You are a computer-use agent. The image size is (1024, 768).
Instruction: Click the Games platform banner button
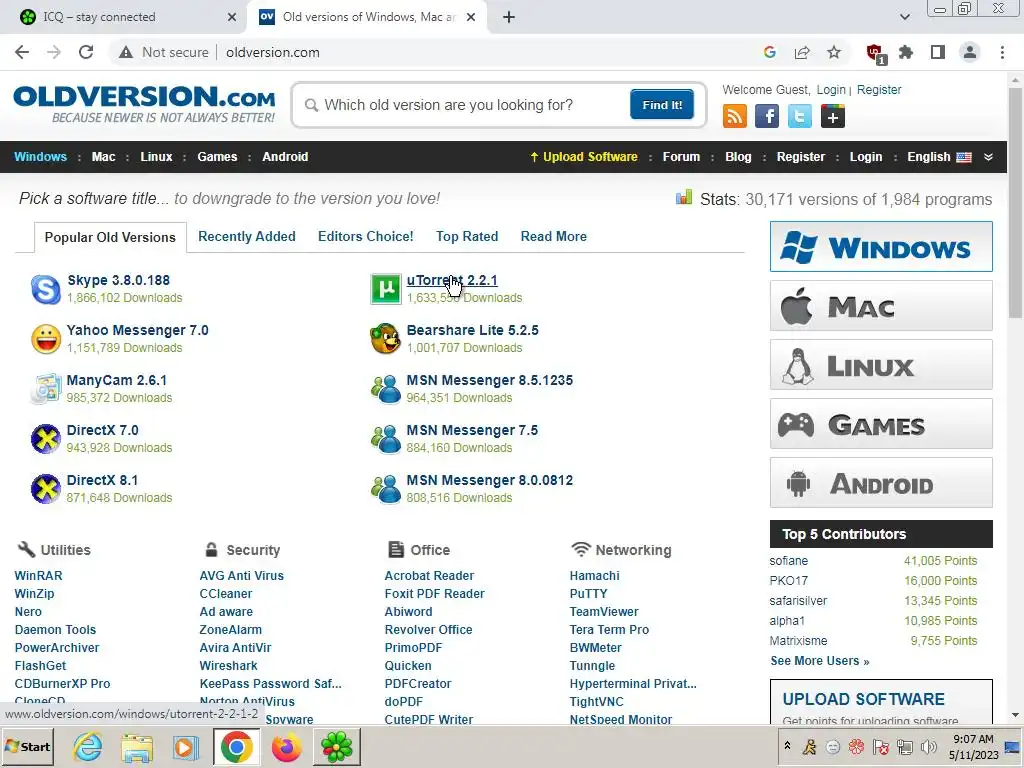881,424
